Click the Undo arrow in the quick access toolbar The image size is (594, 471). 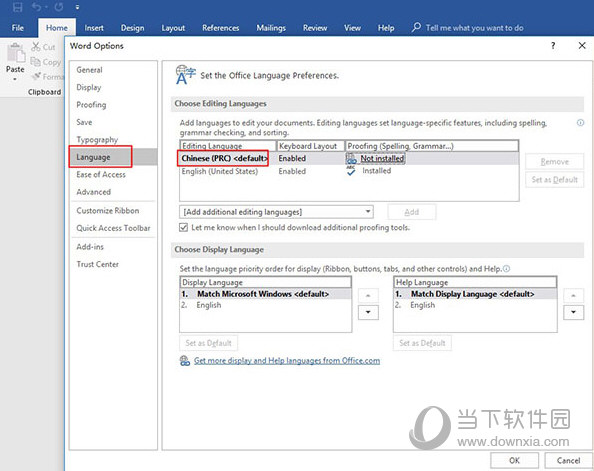(37, 7)
